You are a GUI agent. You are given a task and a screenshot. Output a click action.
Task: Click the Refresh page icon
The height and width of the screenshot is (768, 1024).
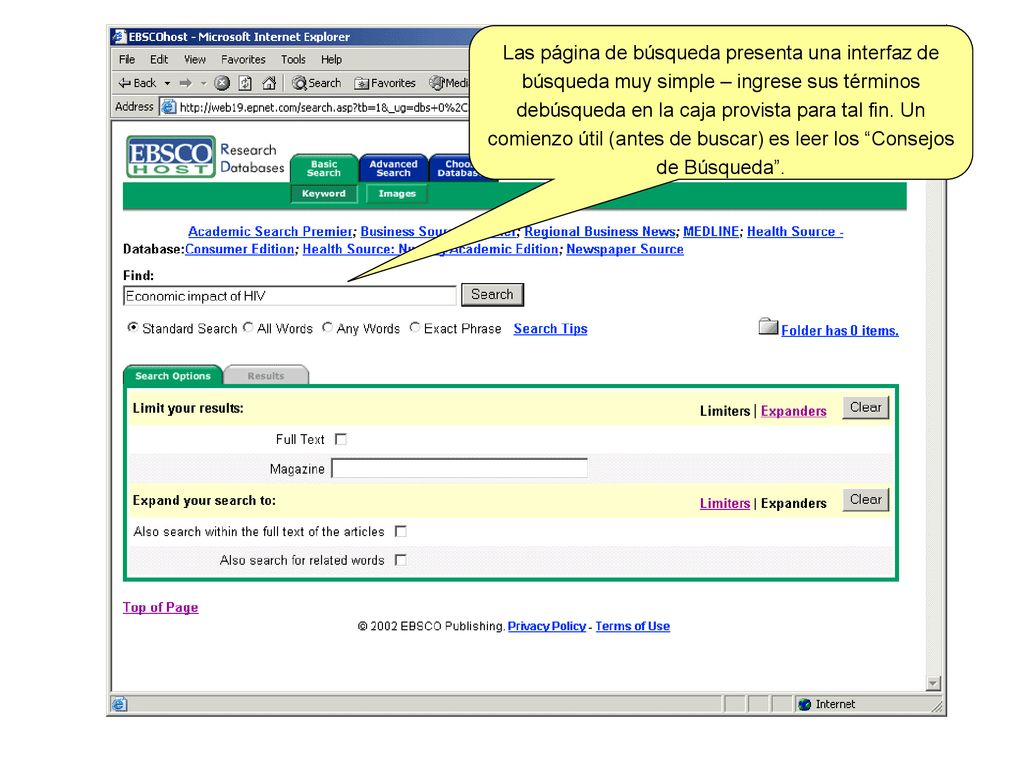[x=246, y=83]
